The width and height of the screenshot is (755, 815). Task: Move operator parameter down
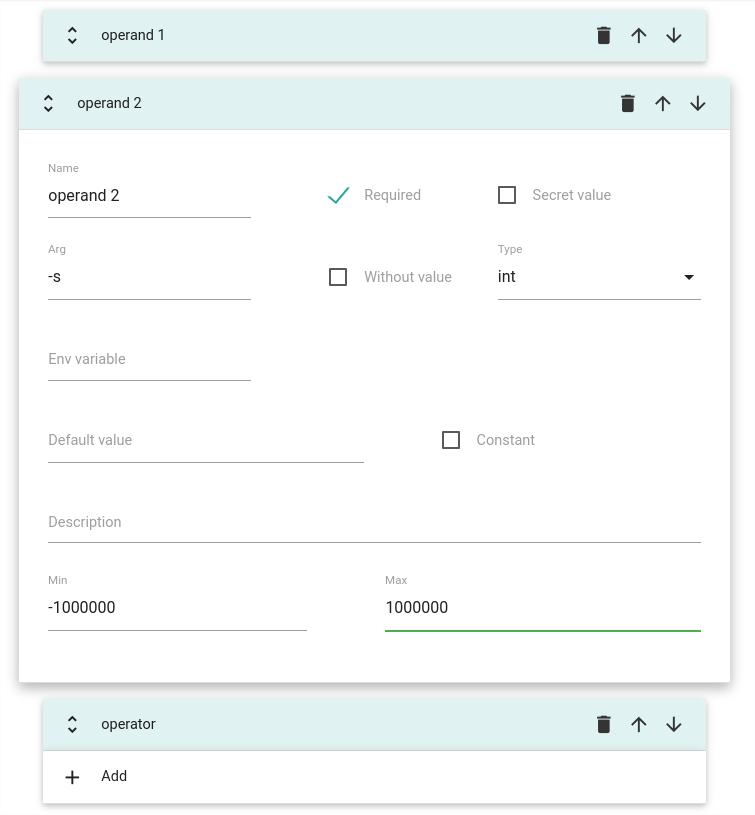(674, 725)
